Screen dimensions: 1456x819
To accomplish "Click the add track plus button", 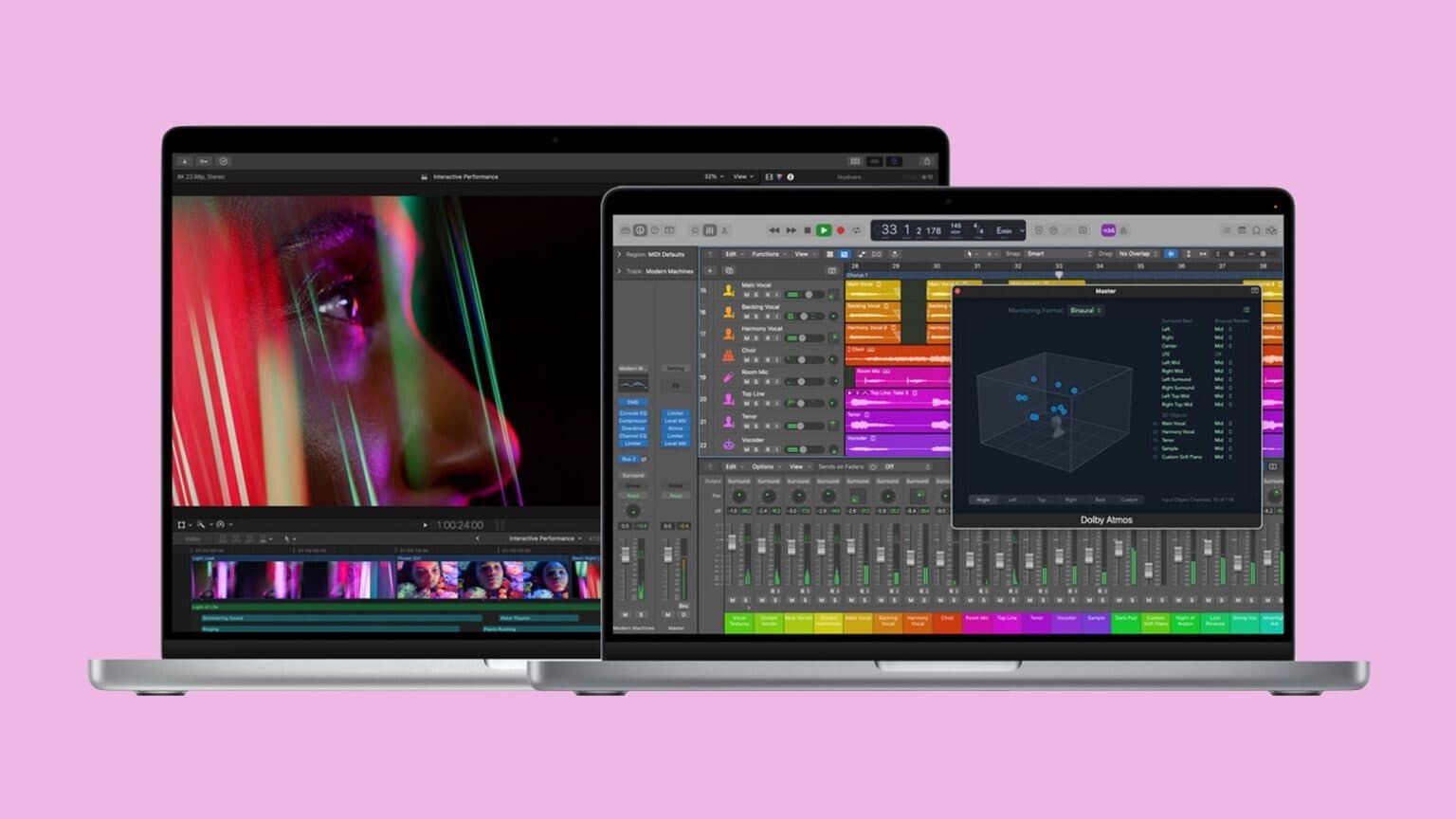I will (x=709, y=271).
